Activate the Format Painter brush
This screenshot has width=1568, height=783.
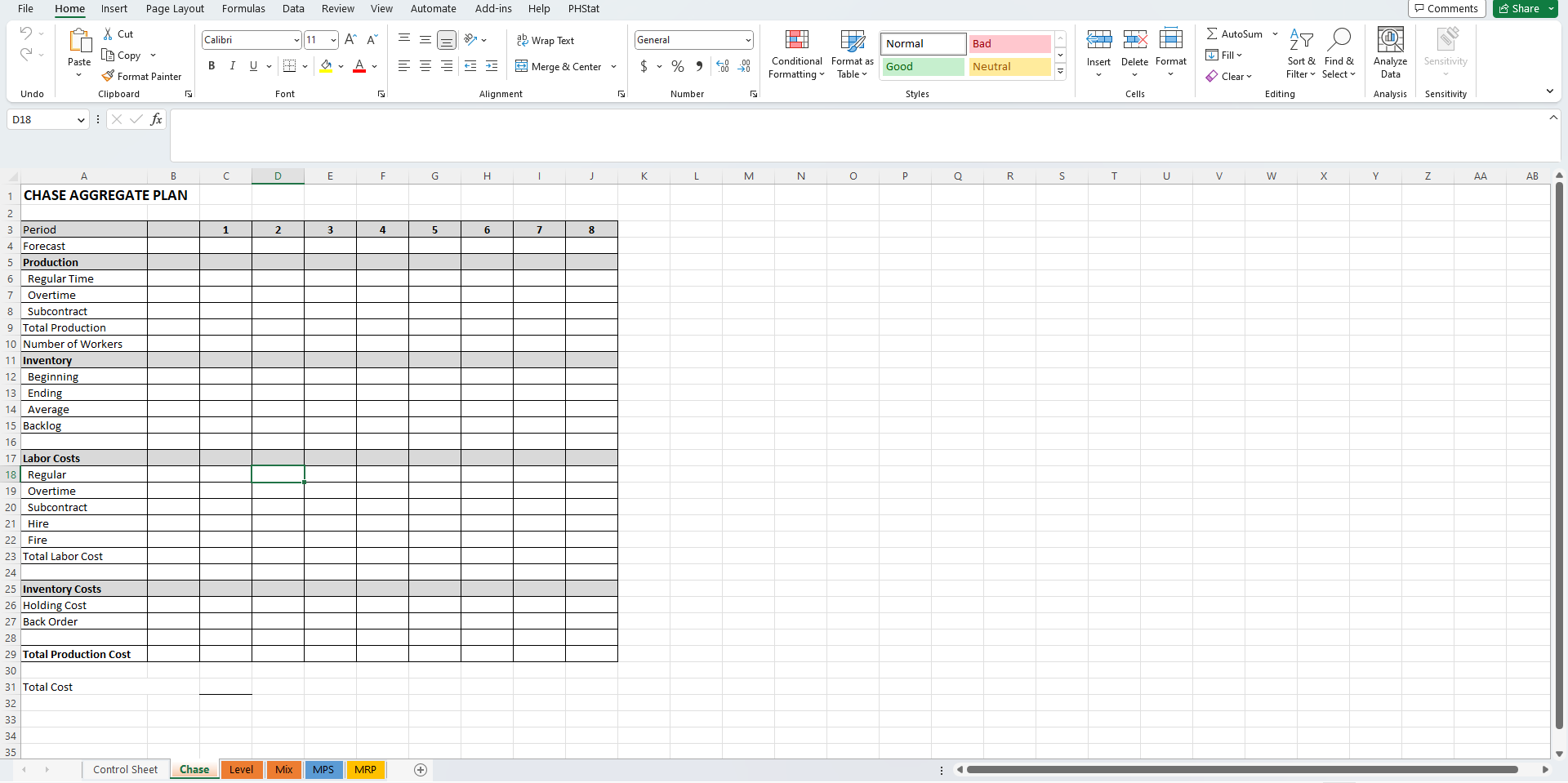pos(108,76)
